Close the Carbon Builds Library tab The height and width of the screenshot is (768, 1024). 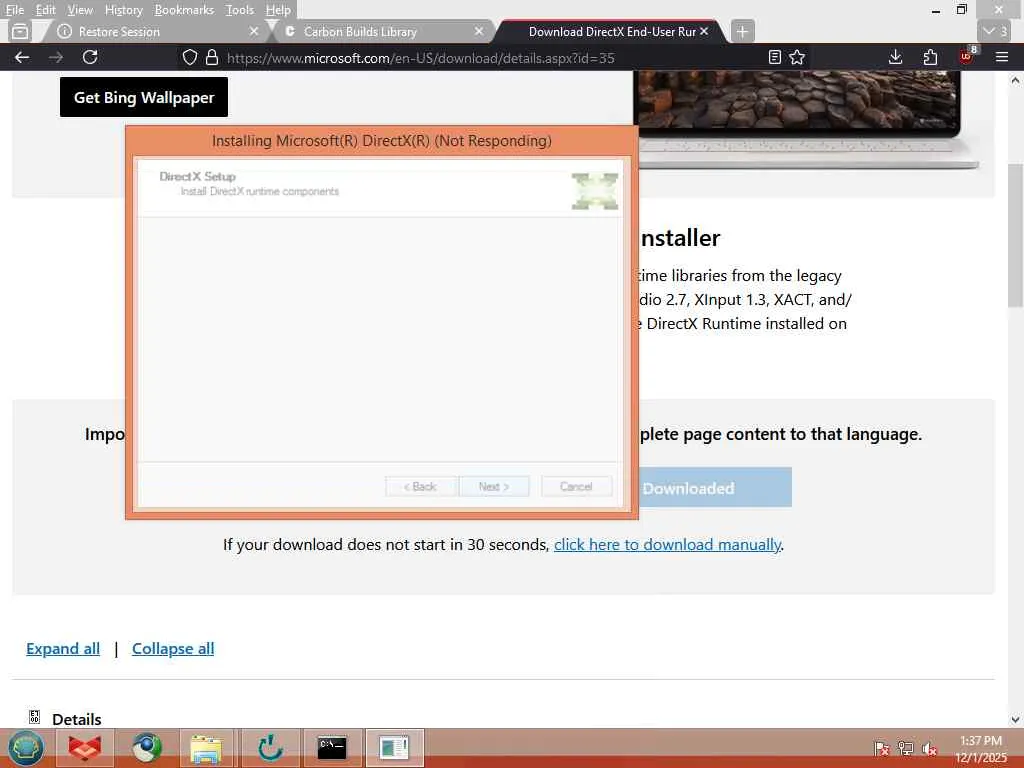[479, 31]
